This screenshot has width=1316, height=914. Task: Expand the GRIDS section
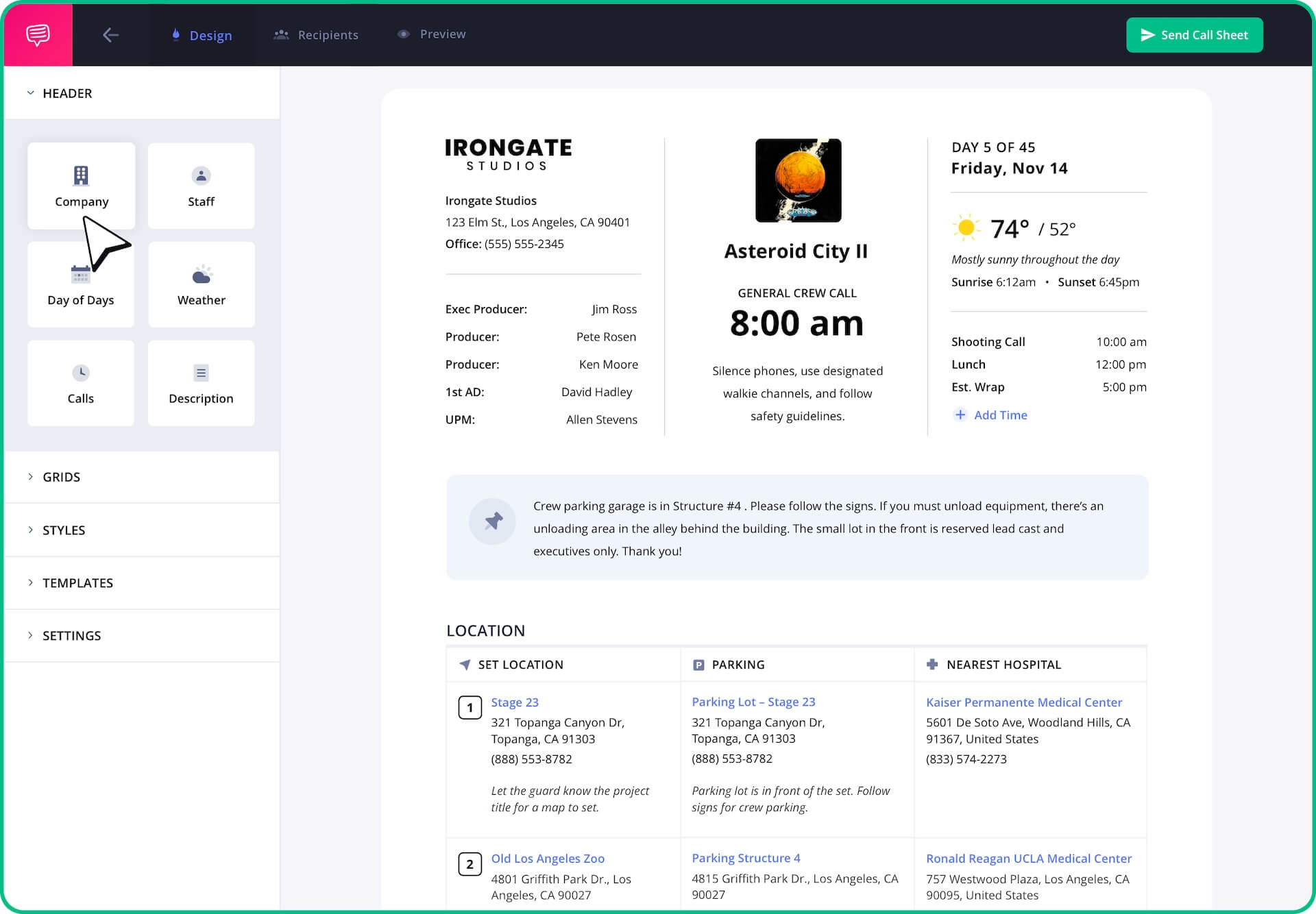[x=61, y=477]
